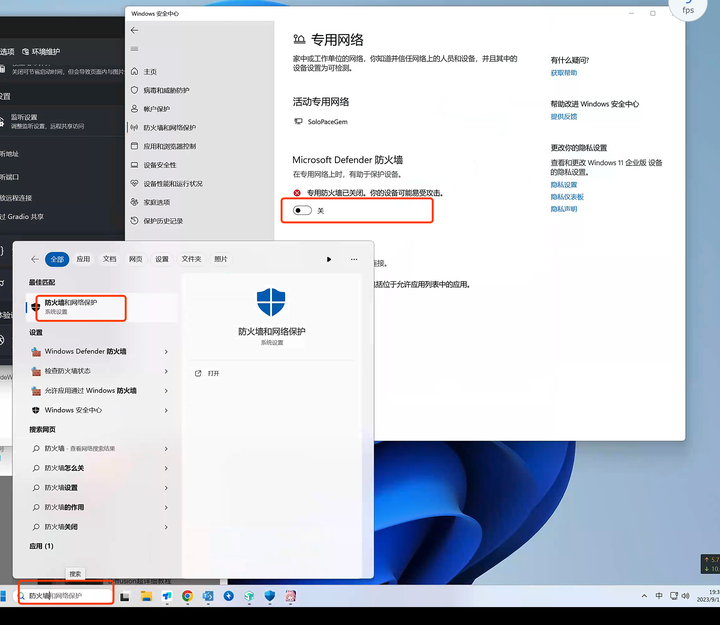Show more search filters with the arrow

coord(329,259)
